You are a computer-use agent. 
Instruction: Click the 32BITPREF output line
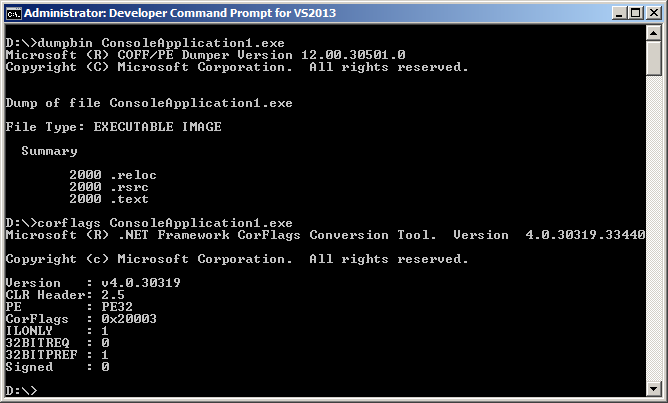tap(58, 355)
